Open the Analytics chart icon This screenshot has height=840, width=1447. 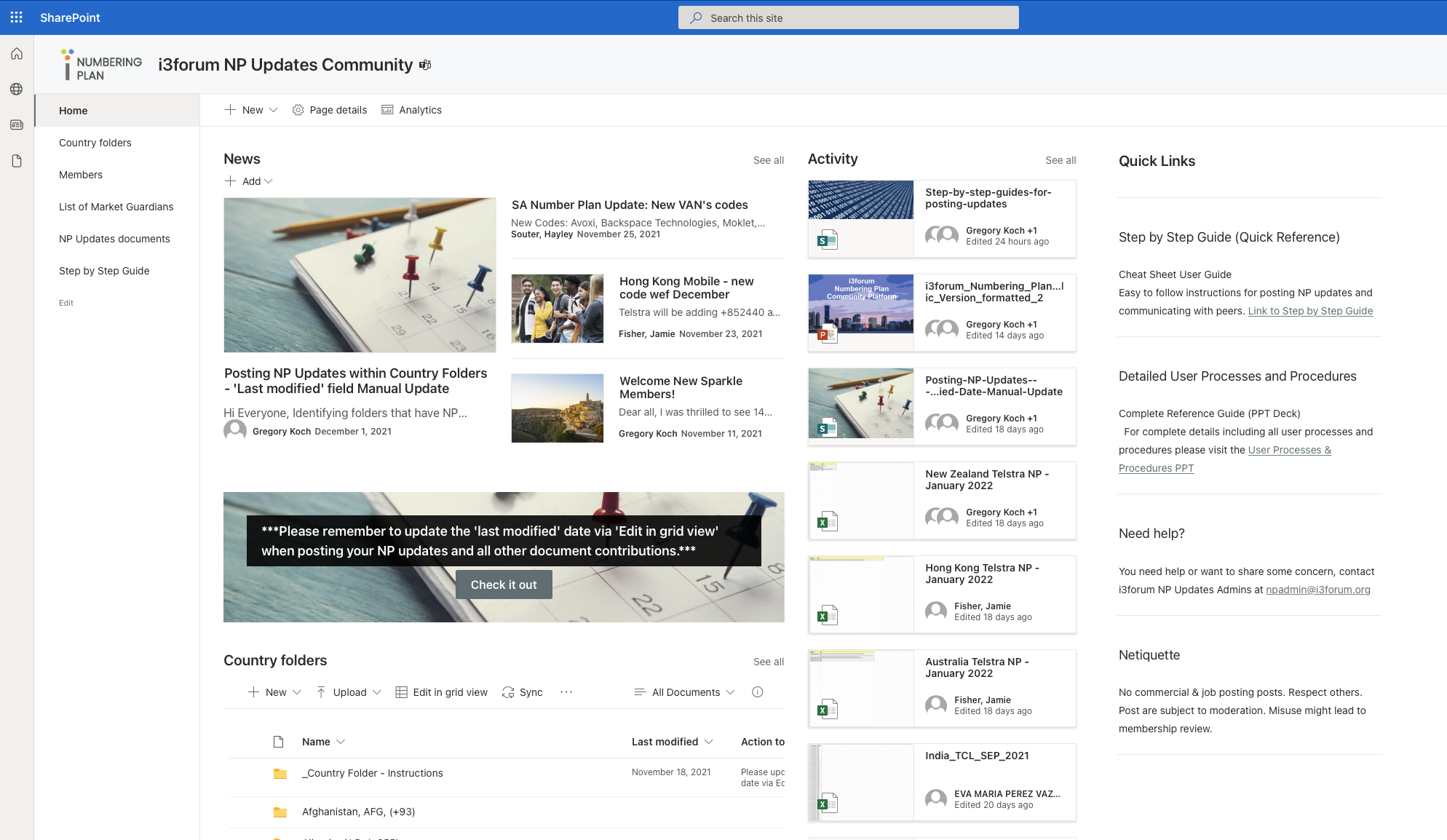387,110
